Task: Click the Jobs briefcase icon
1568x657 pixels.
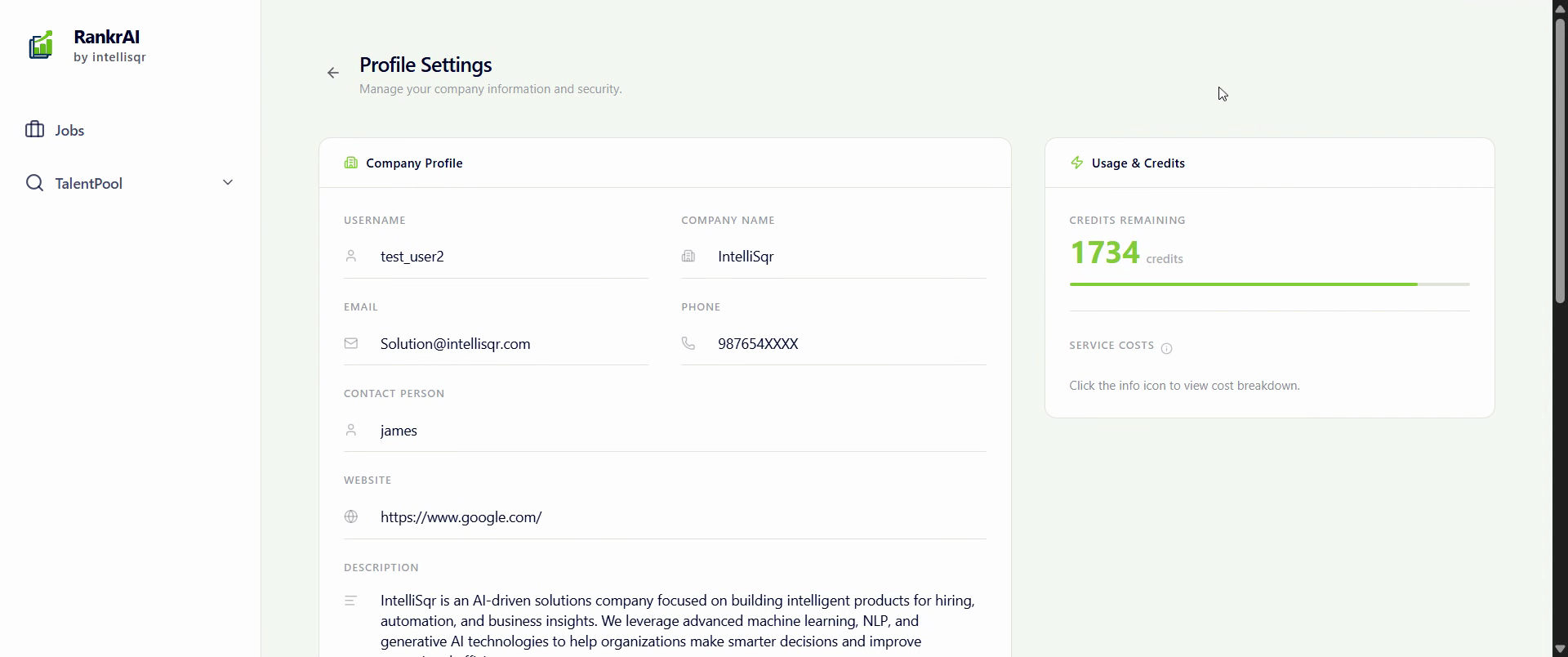Action: point(34,130)
